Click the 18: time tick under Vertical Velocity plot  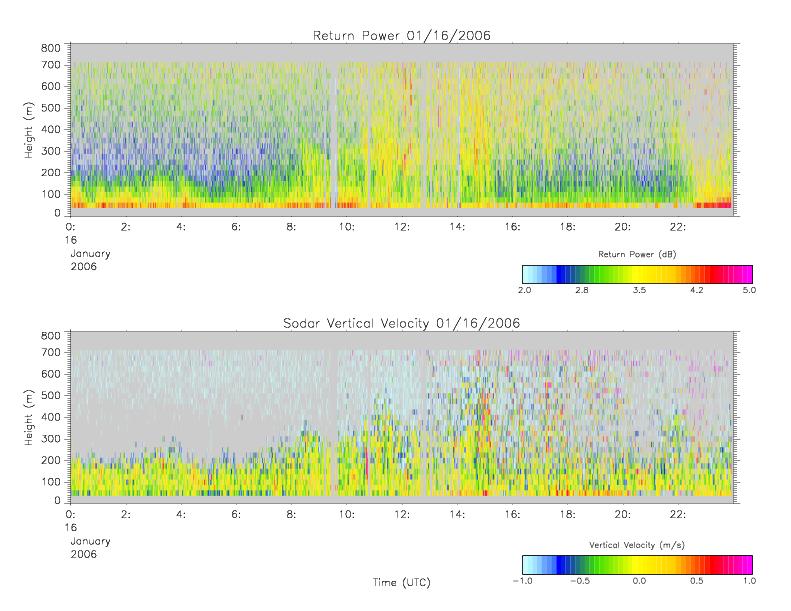click(x=567, y=515)
